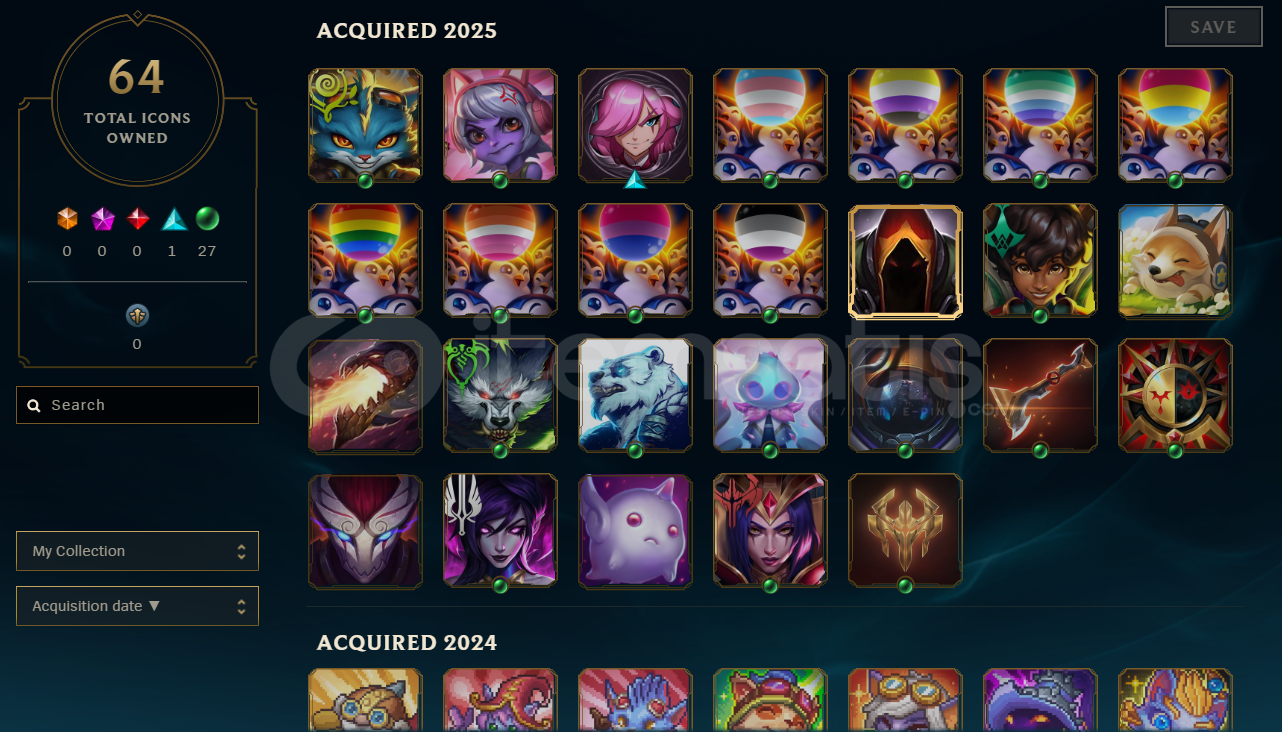Pick the gray wolf Warwick icon
1282x732 pixels.
pyautogui.click(x=500, y=395)
